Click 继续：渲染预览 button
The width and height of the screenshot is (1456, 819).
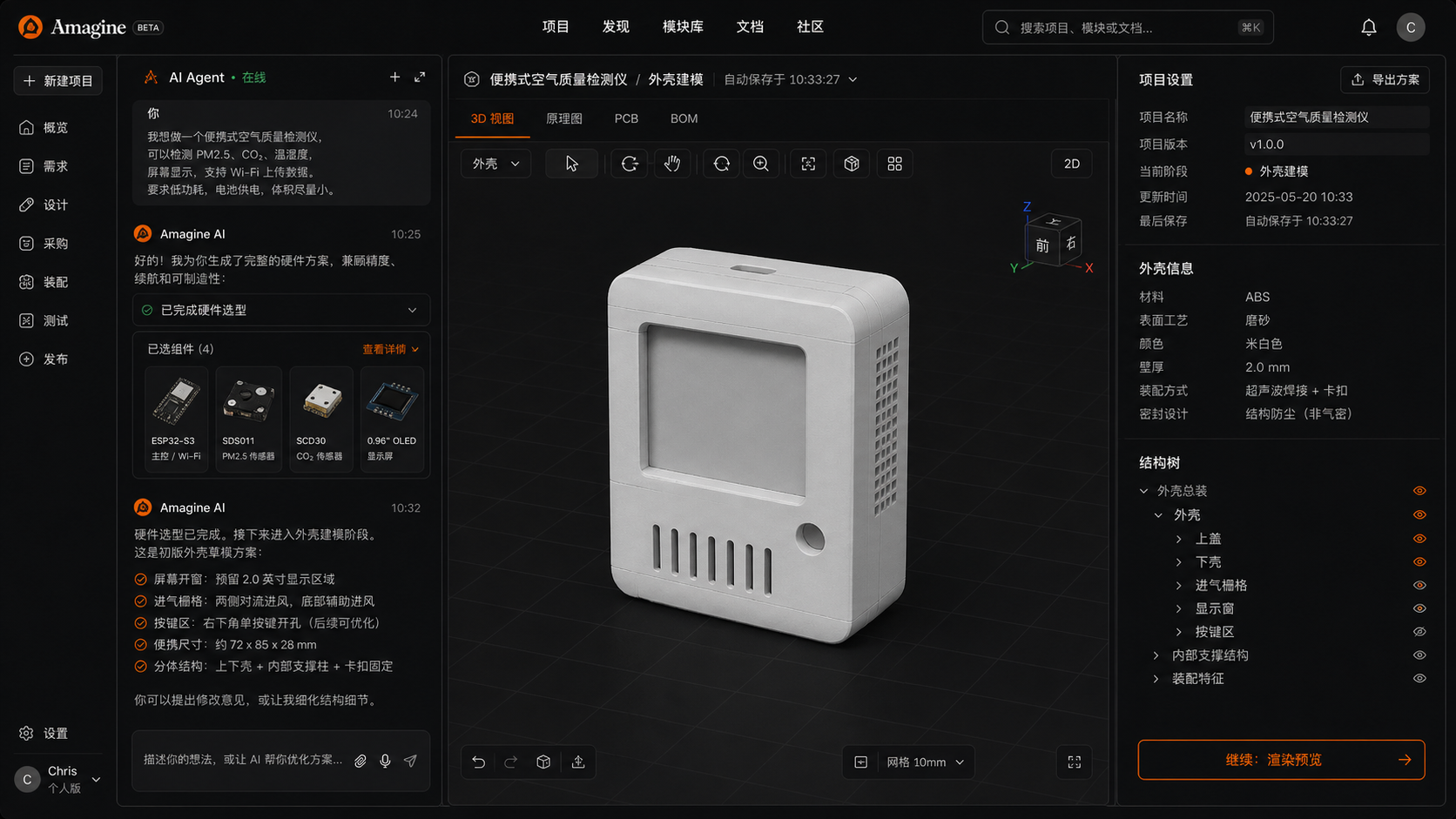click(1281, 760)
